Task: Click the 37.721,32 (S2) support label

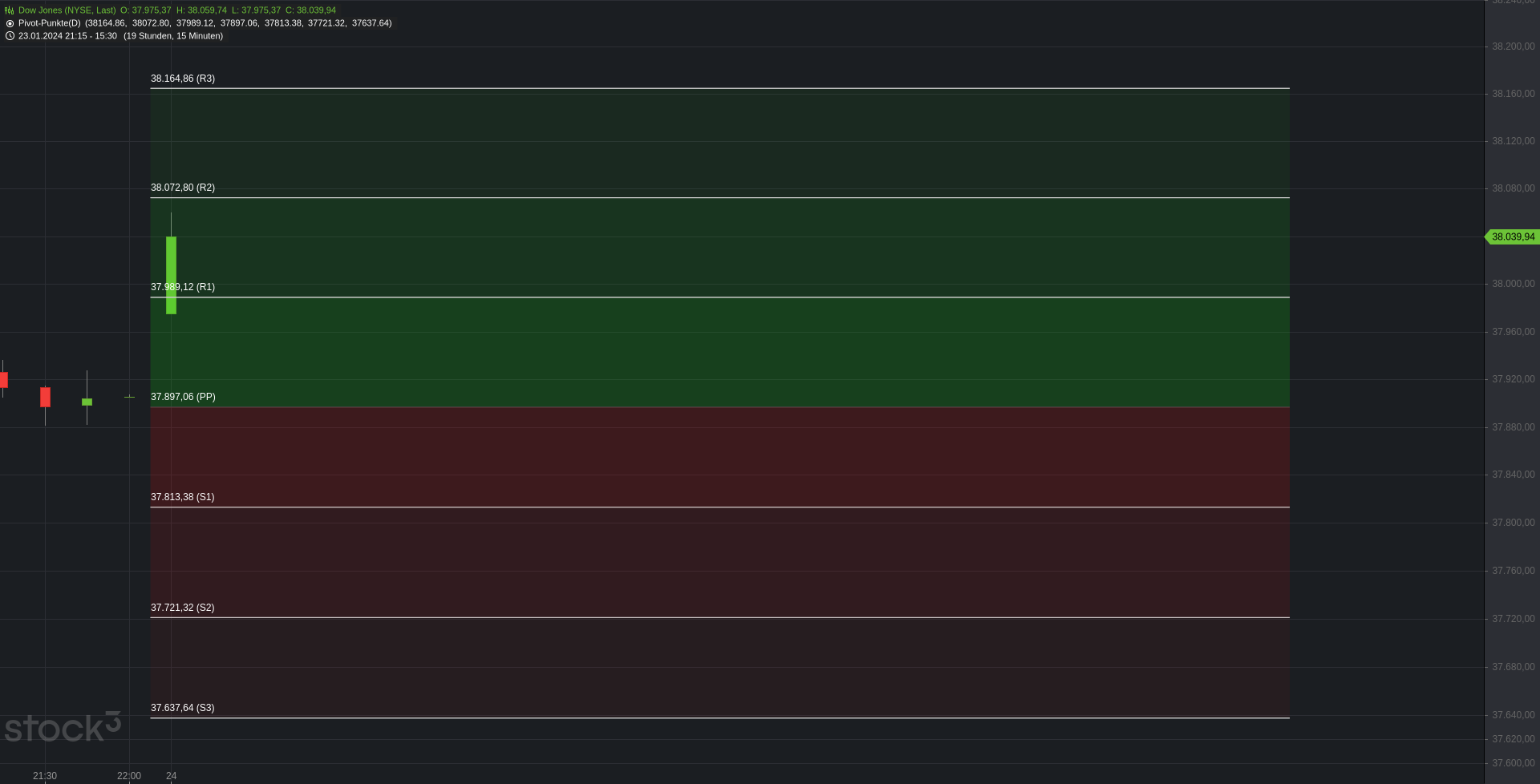Action: (x=183, y=608)
